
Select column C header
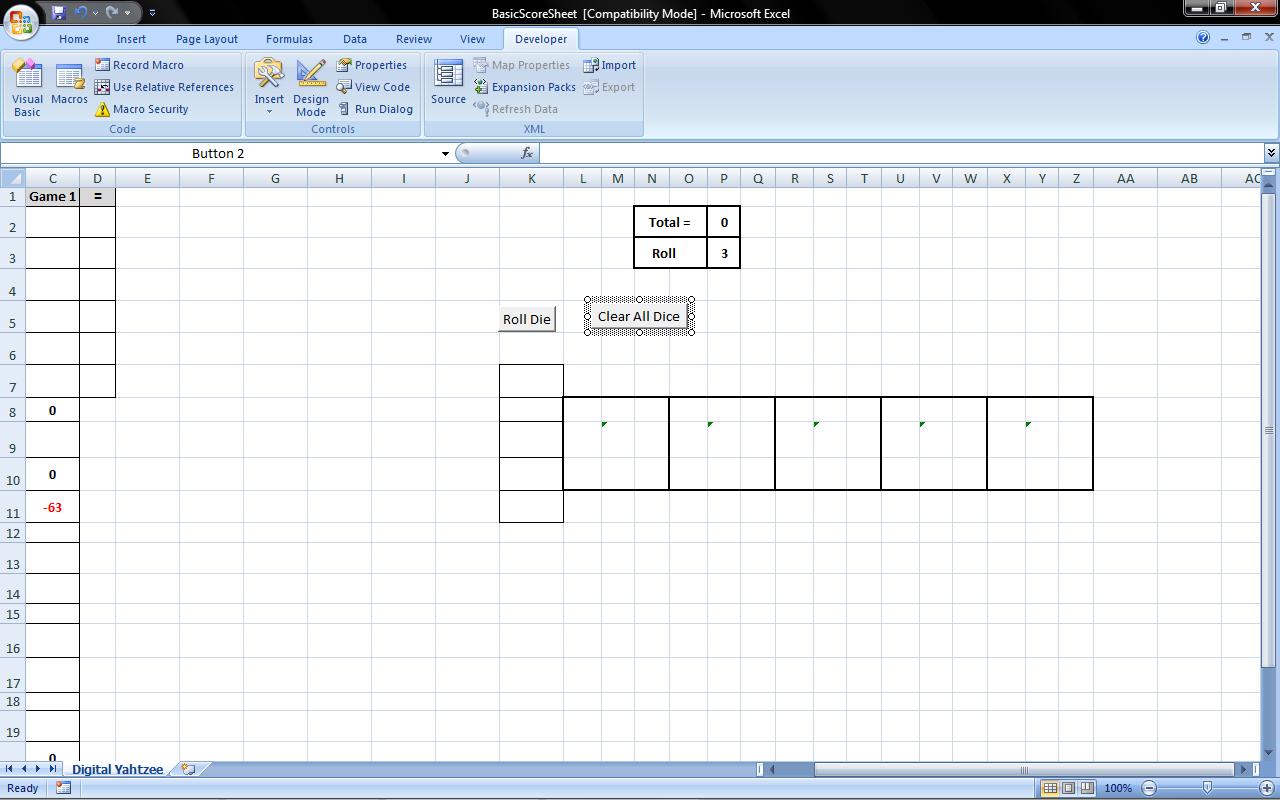[x=52, y=178]
